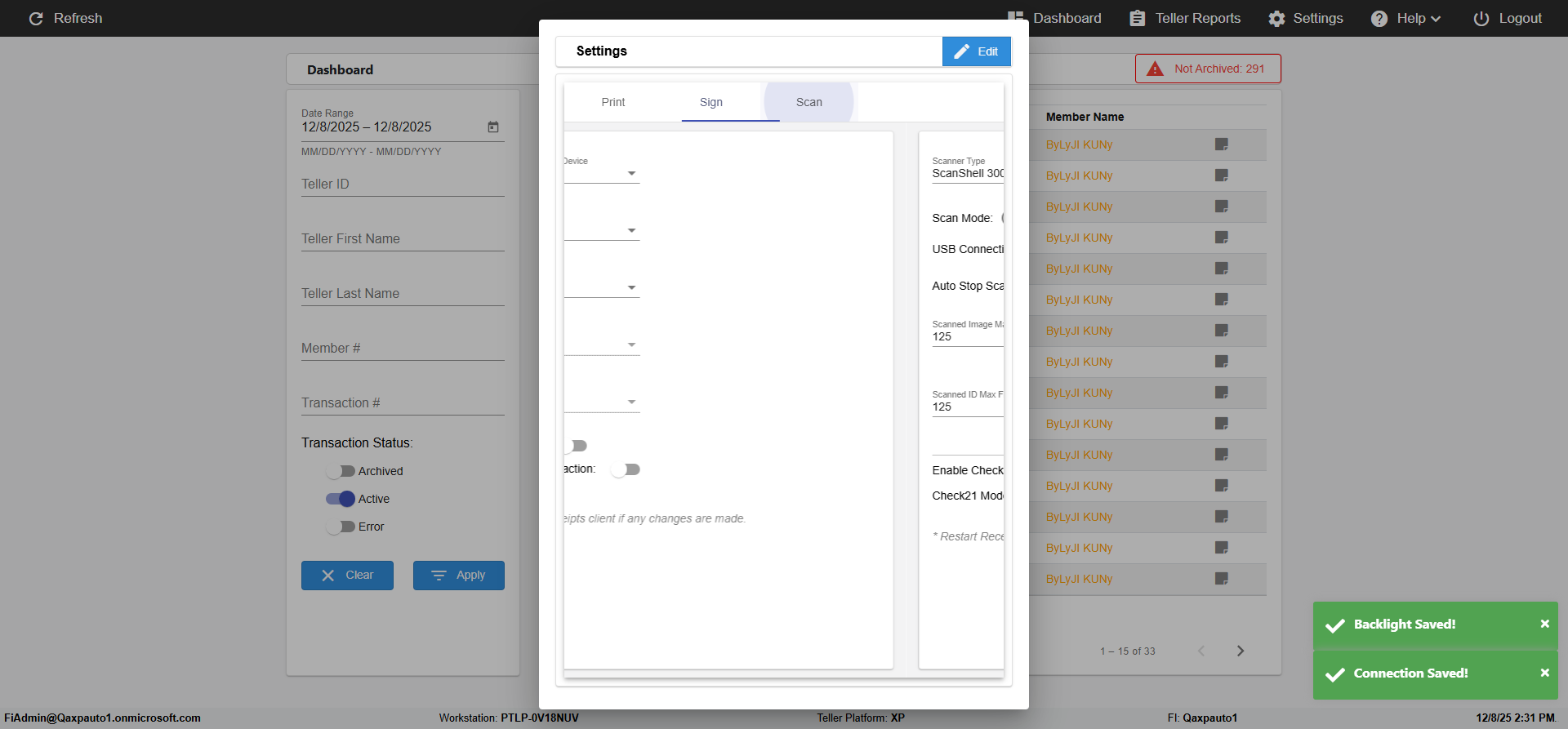This screenshot has width=1568, height=729.
Task: Click the Member Name column header
Action: click(x=1085, y=117)
